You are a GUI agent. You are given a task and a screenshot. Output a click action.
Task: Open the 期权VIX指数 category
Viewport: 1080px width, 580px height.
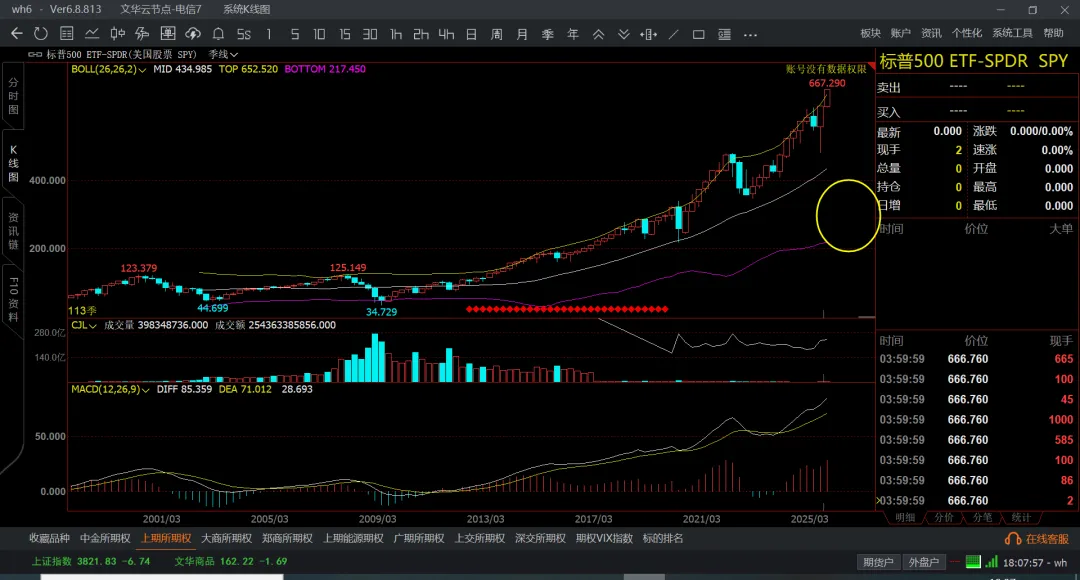tap(604, 539)
